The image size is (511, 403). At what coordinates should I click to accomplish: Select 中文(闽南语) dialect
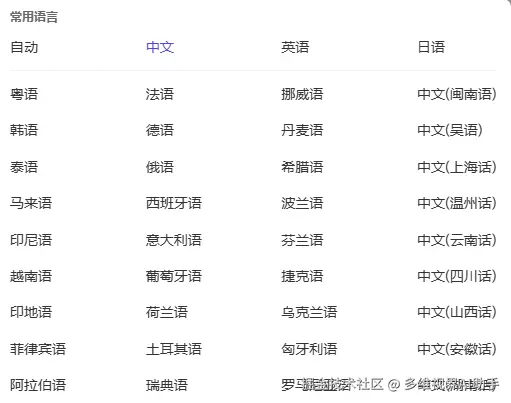[x=457, y=94]
